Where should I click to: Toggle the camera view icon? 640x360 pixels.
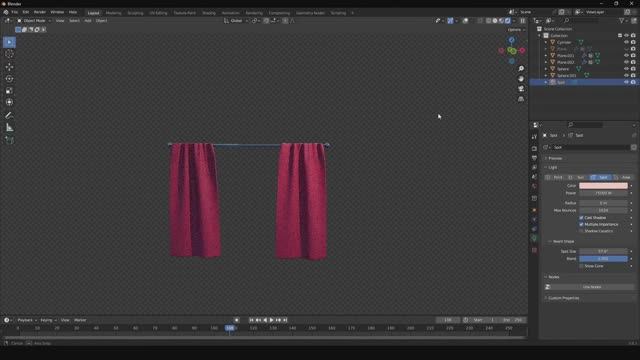click(x=521, y=89)
